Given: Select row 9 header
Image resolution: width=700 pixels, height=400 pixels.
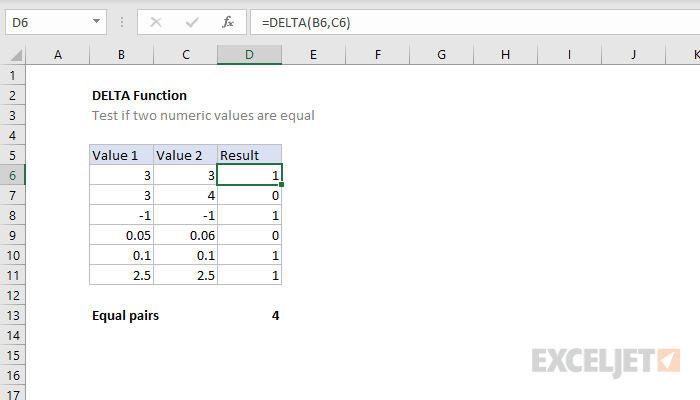Looking at the screenshot, I should (12, 235).
